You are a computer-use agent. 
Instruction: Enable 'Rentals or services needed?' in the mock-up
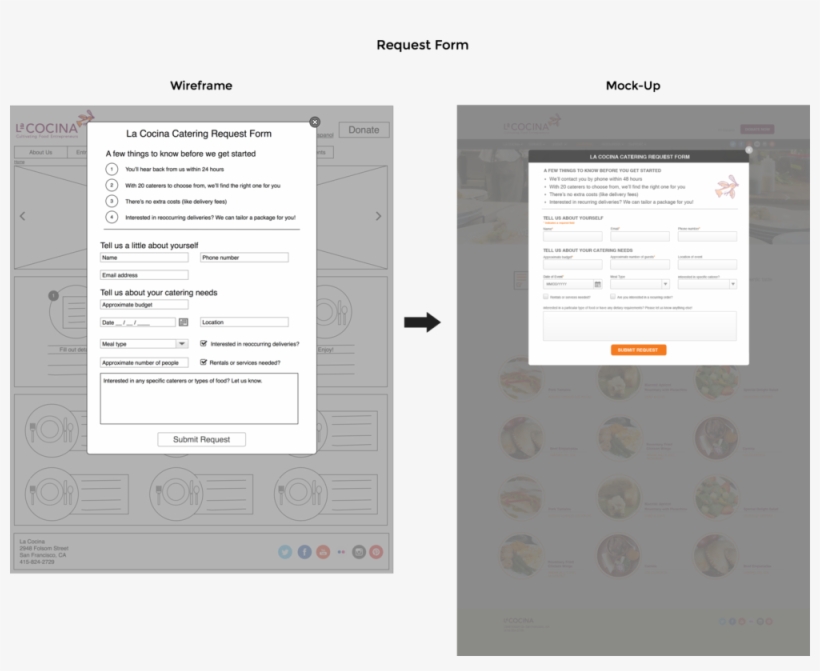coord(546,296)
